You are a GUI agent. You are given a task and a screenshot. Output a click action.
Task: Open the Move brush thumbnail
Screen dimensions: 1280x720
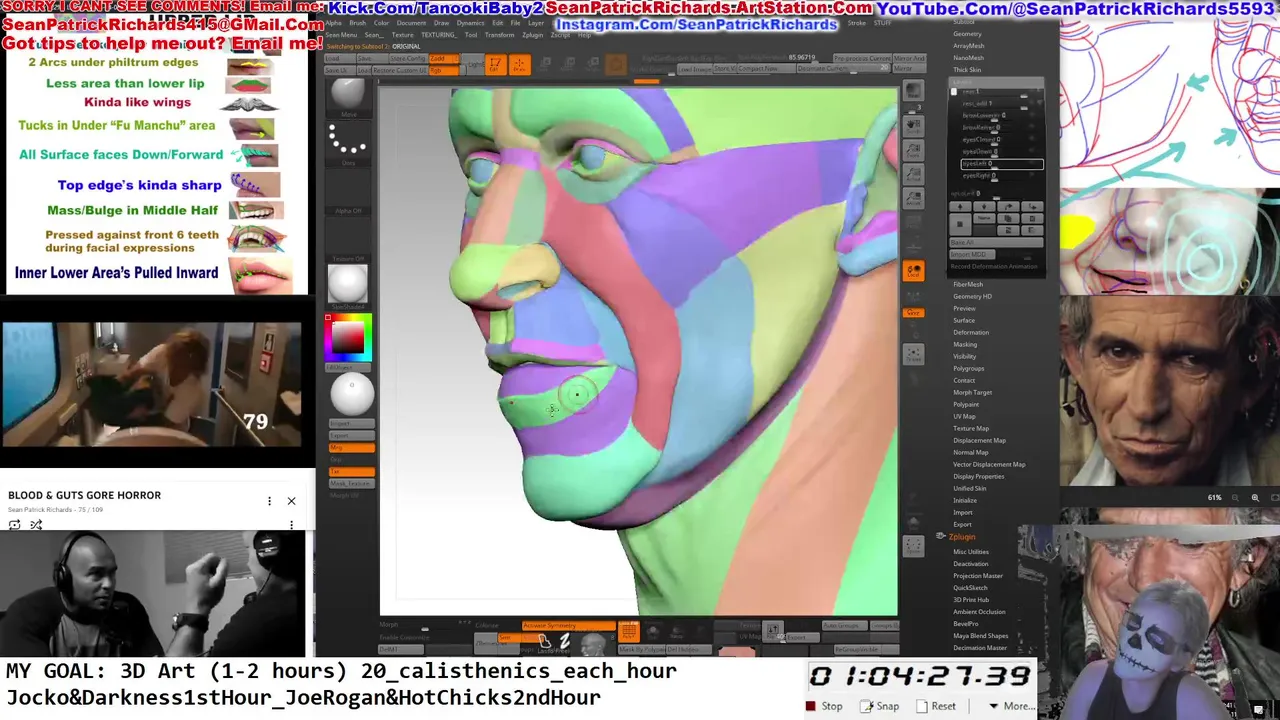(348, 97)
